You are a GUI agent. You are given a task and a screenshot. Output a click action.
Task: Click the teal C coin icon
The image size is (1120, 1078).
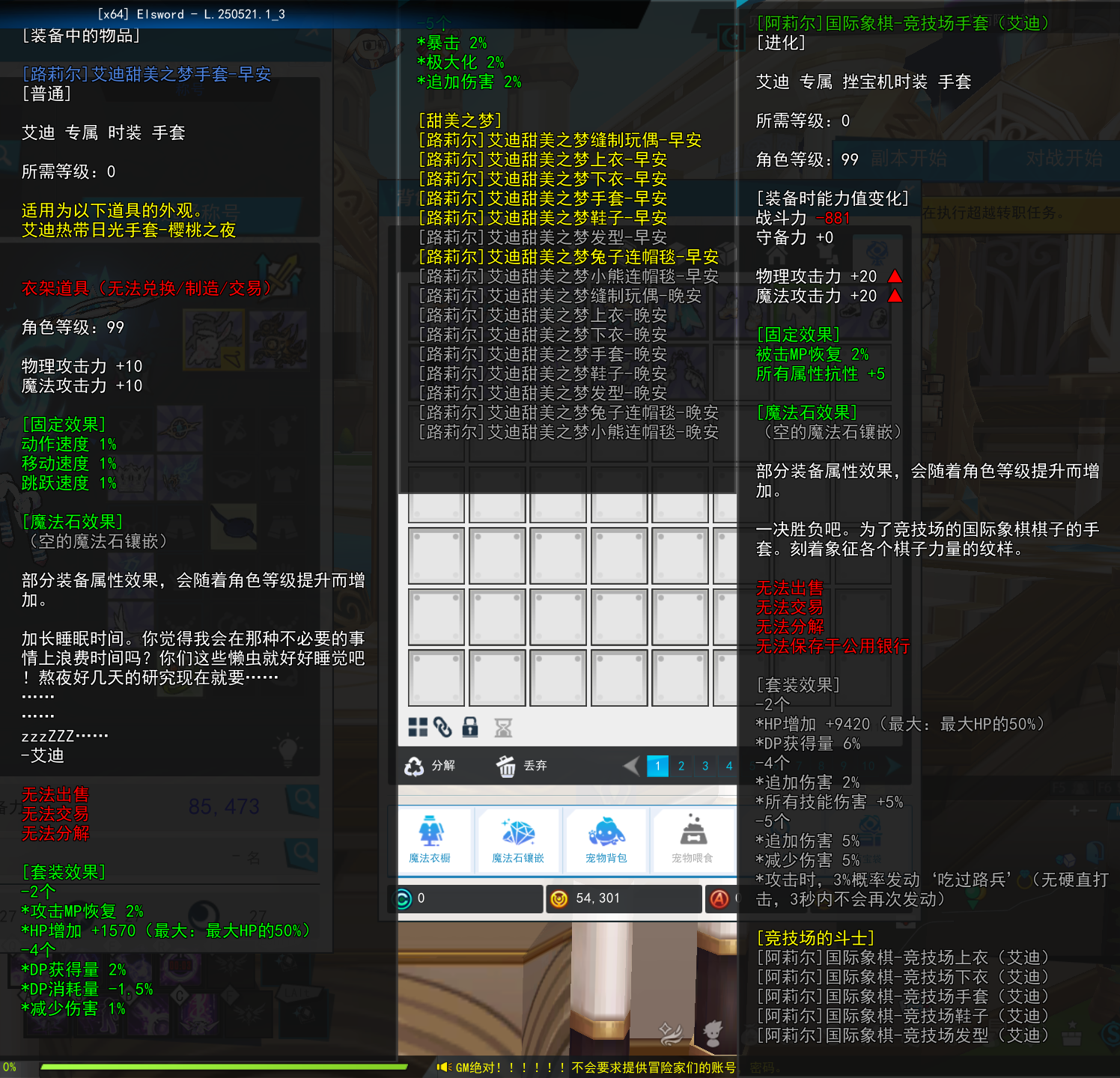tap(403, 898)
